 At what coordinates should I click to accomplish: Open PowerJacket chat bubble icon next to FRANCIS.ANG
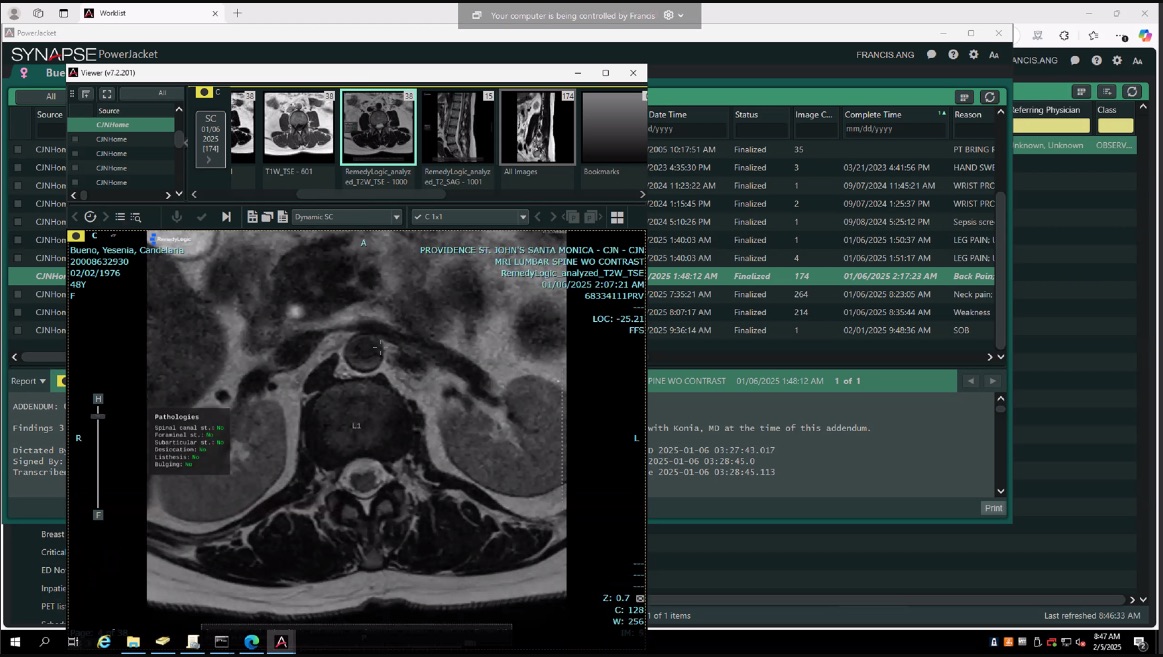932,54
